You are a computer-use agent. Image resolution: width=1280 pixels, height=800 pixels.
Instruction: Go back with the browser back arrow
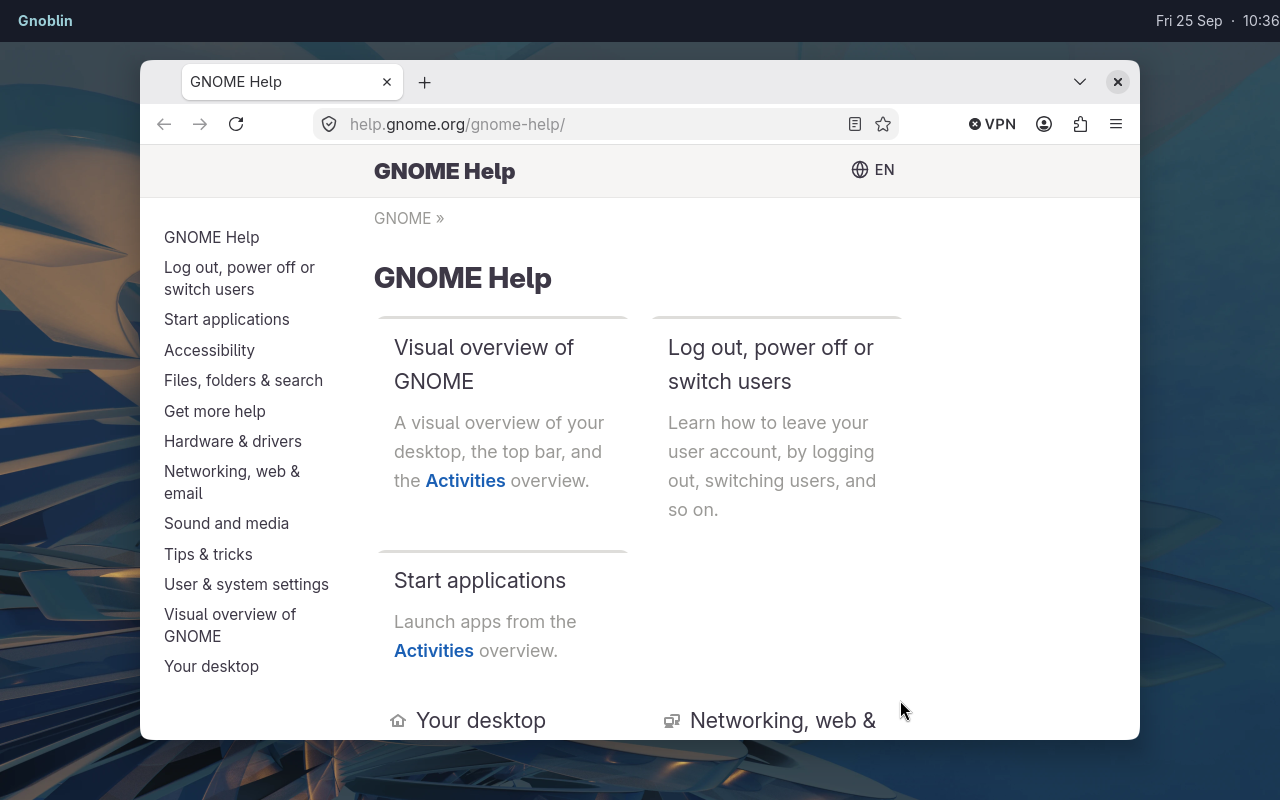point(164,124)
